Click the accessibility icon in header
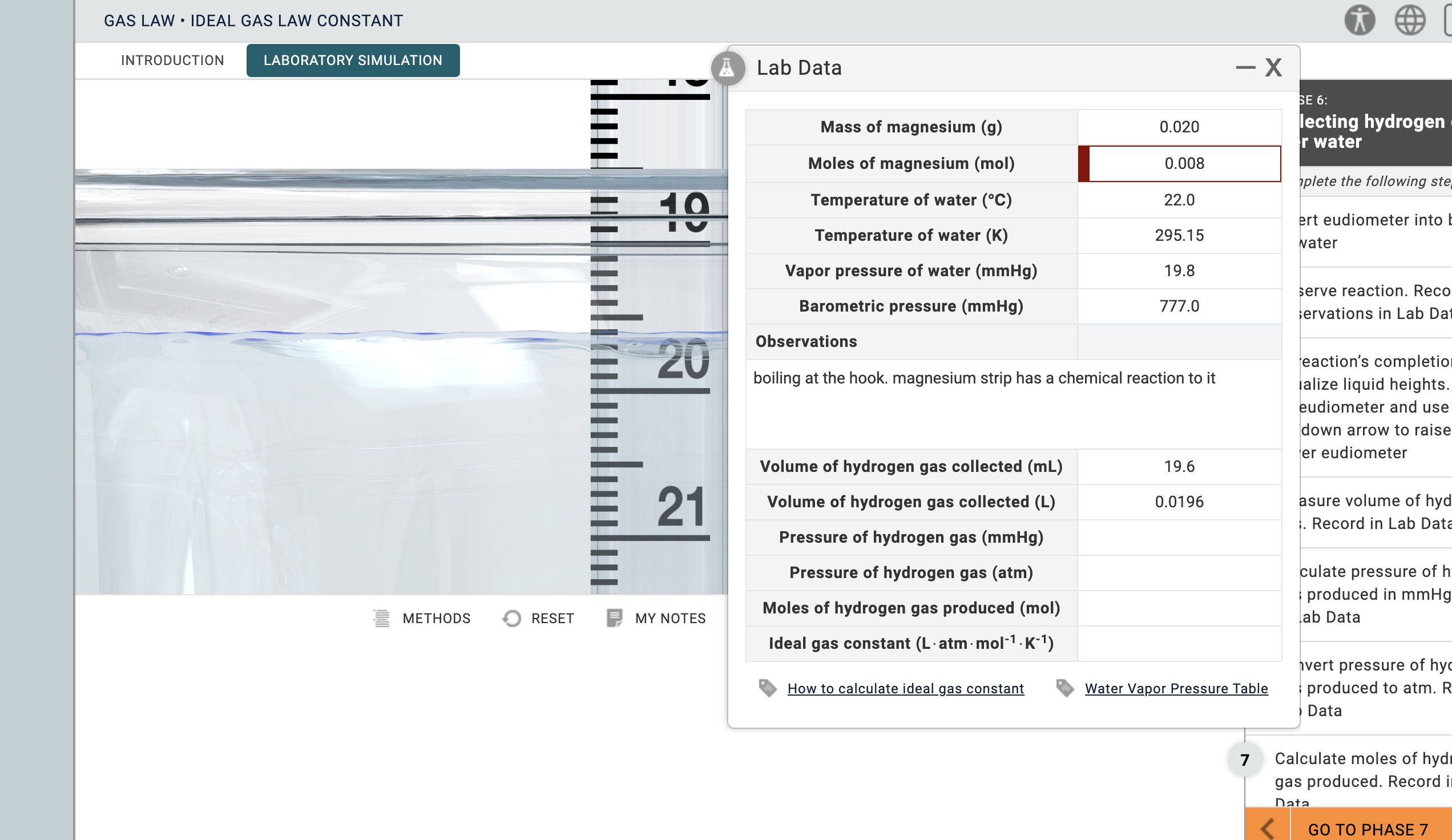 tap(1359, 21)
